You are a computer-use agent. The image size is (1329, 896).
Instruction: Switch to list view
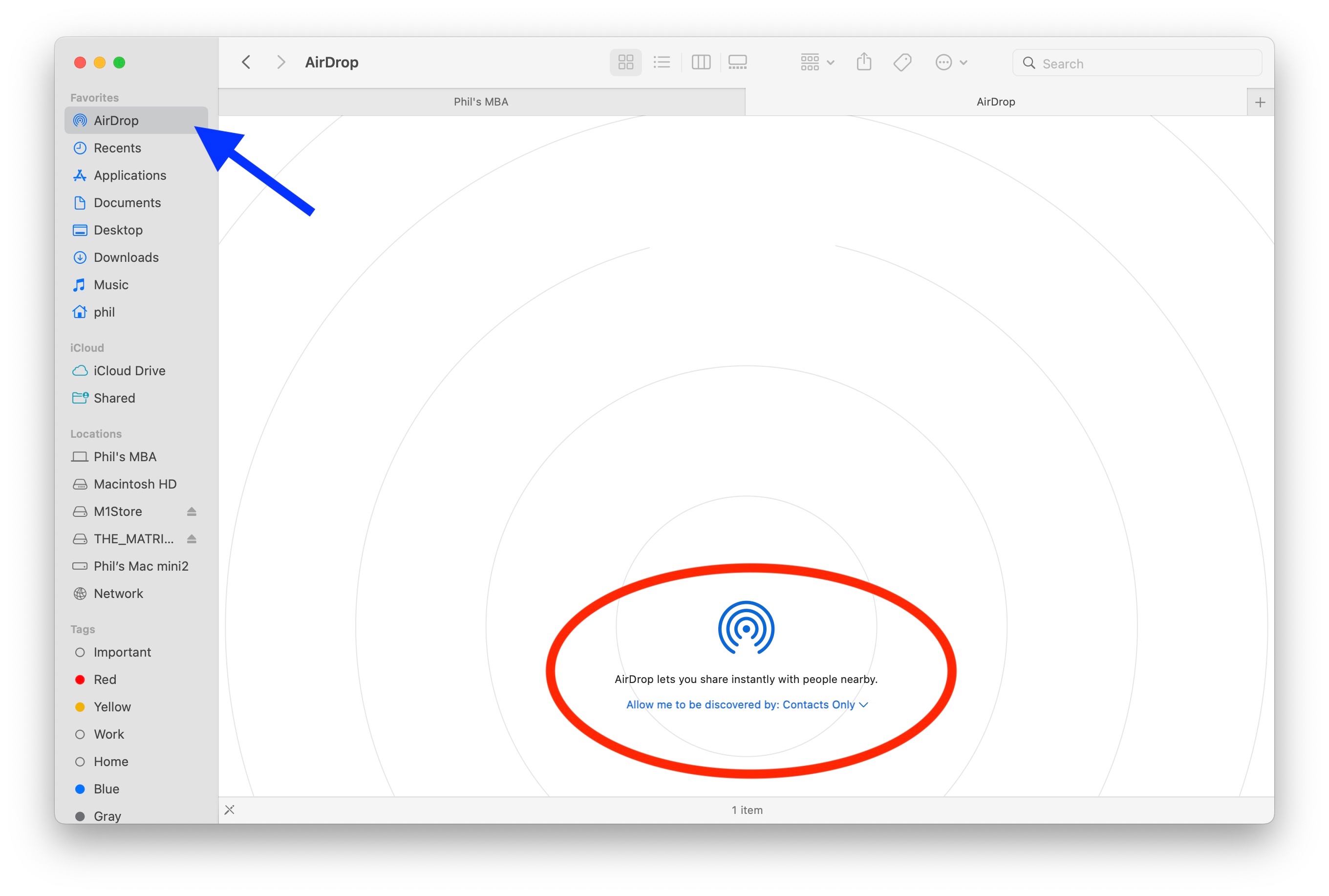coord(662,62)
